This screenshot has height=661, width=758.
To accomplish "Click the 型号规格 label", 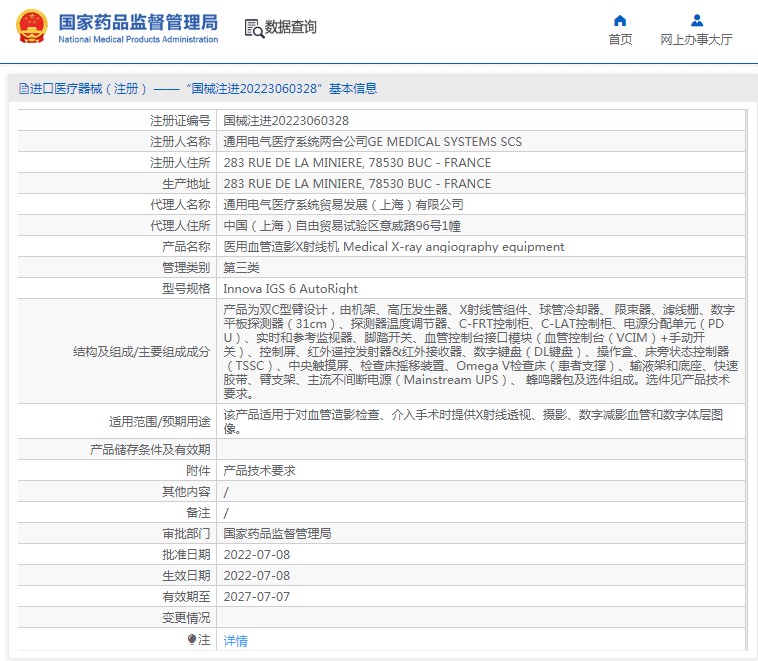I will point(186,289).
